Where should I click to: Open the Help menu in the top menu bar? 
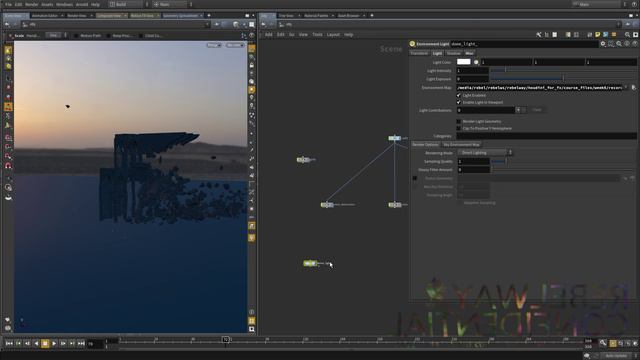pyautogui.click(x=95, y=4)
